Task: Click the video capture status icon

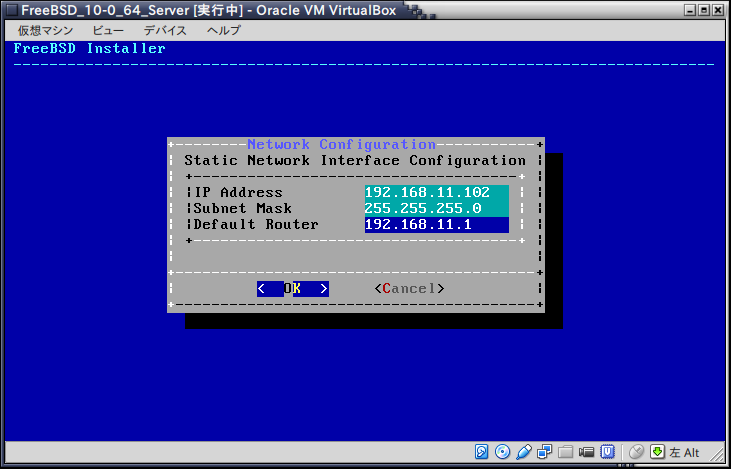Action: tap(587, 451)
